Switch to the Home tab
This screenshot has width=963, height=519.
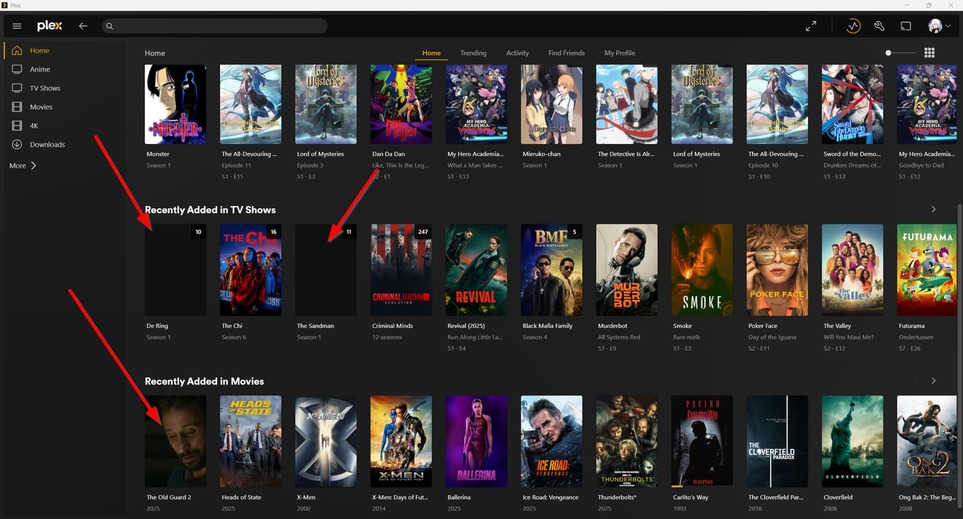click(x=431, y=53)
